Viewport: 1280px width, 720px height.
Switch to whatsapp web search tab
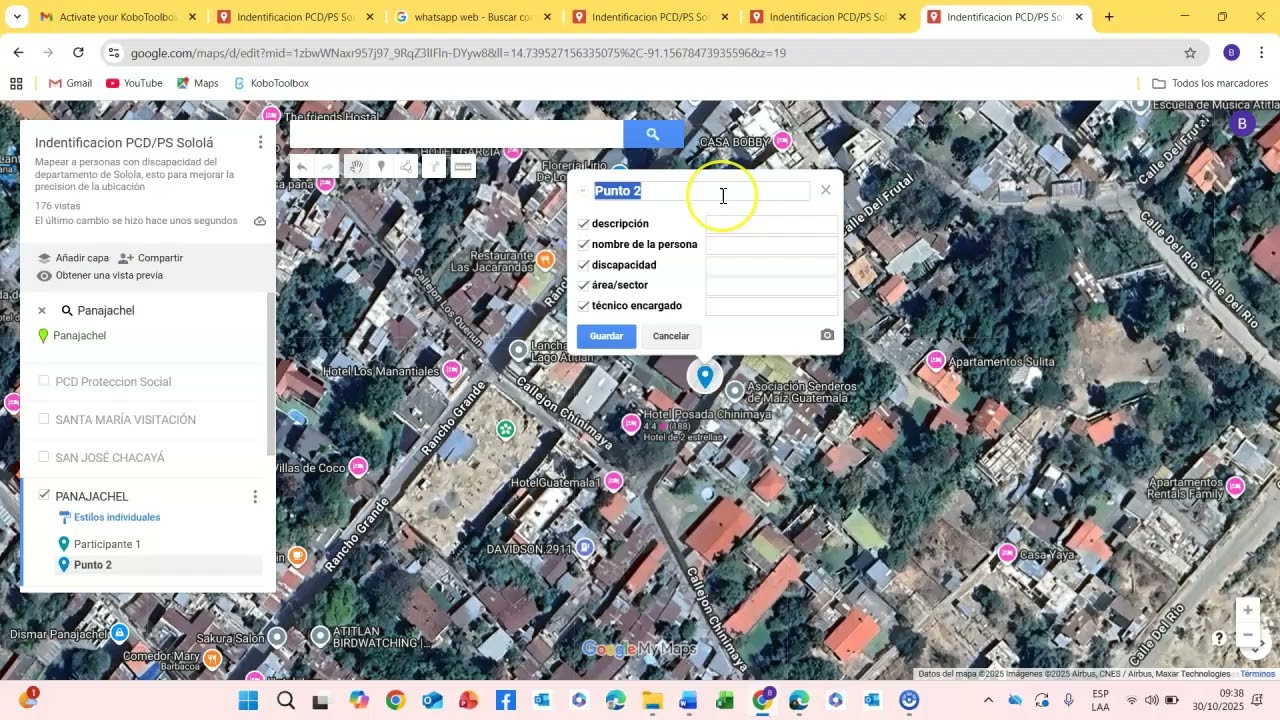click(x=473, y=17)
